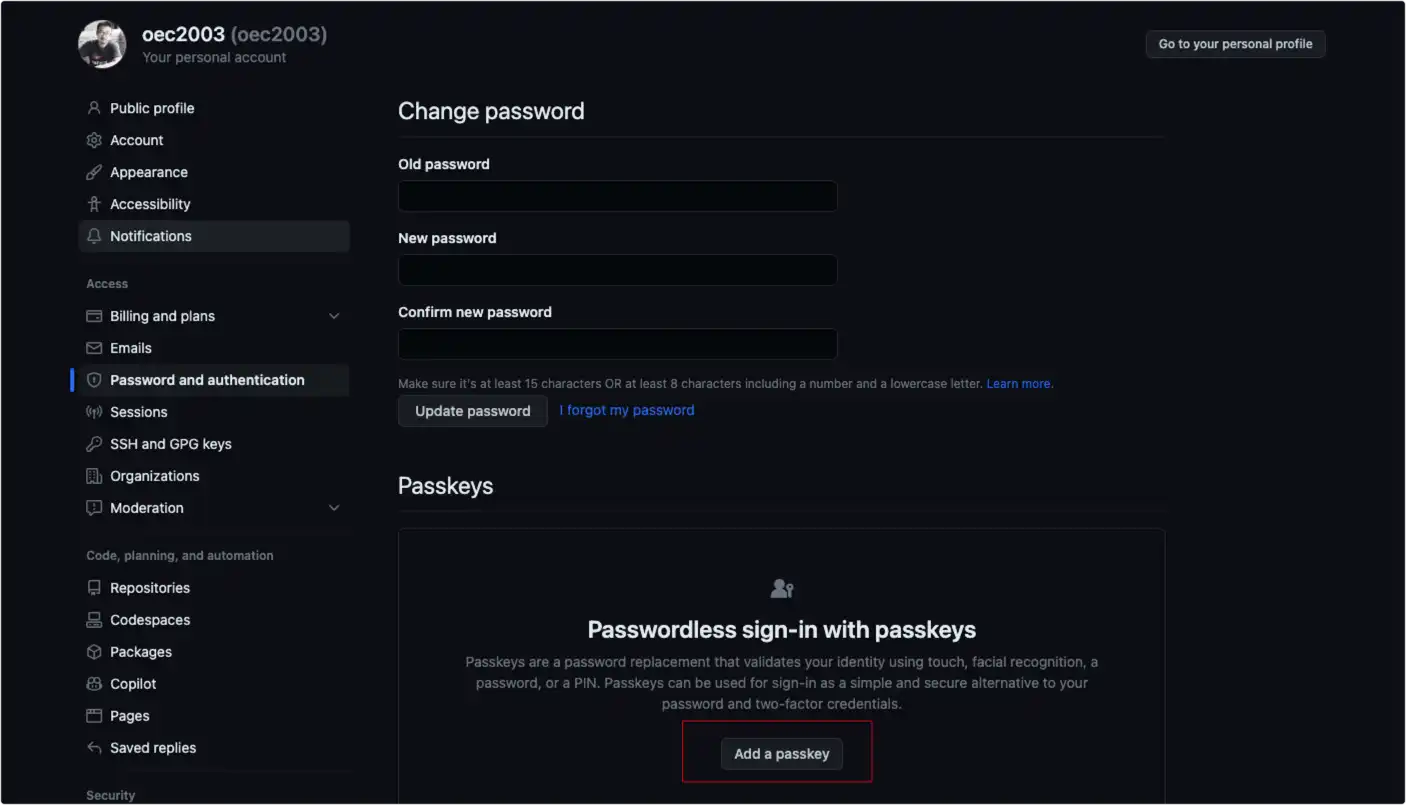
Task: Open the Learn more link
Action: tap(1019, 384)
